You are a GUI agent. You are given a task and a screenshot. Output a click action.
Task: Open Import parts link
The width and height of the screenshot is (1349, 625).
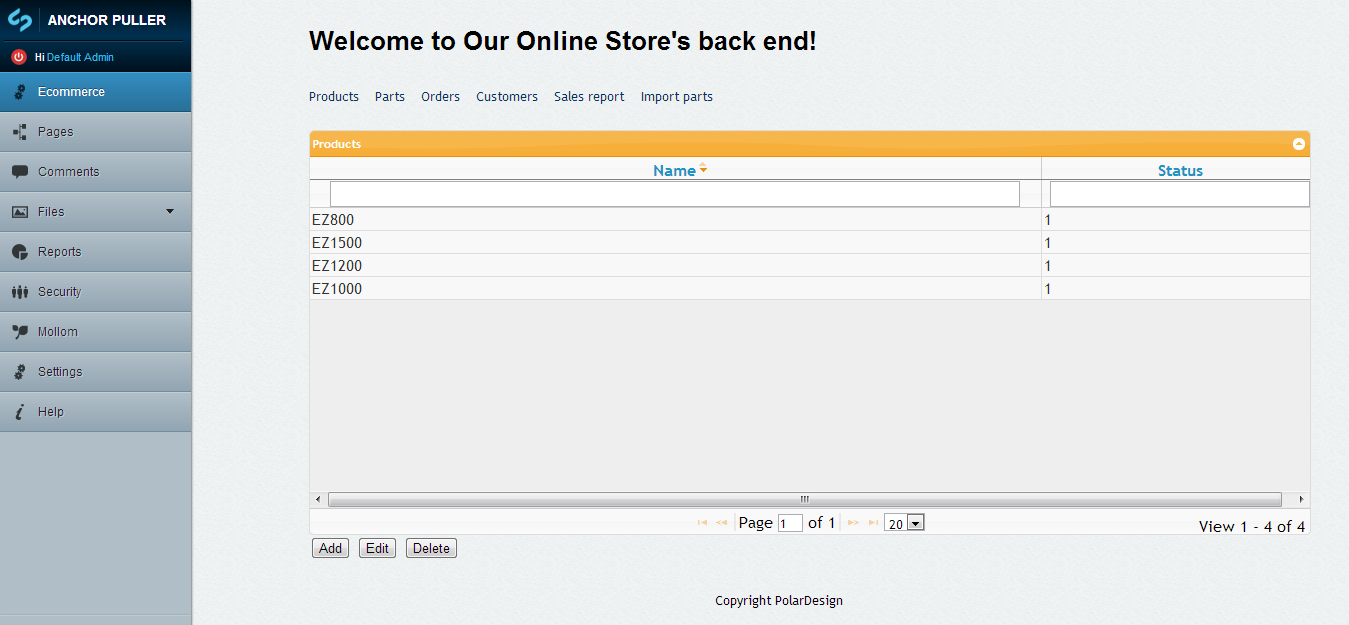(676, 97)
